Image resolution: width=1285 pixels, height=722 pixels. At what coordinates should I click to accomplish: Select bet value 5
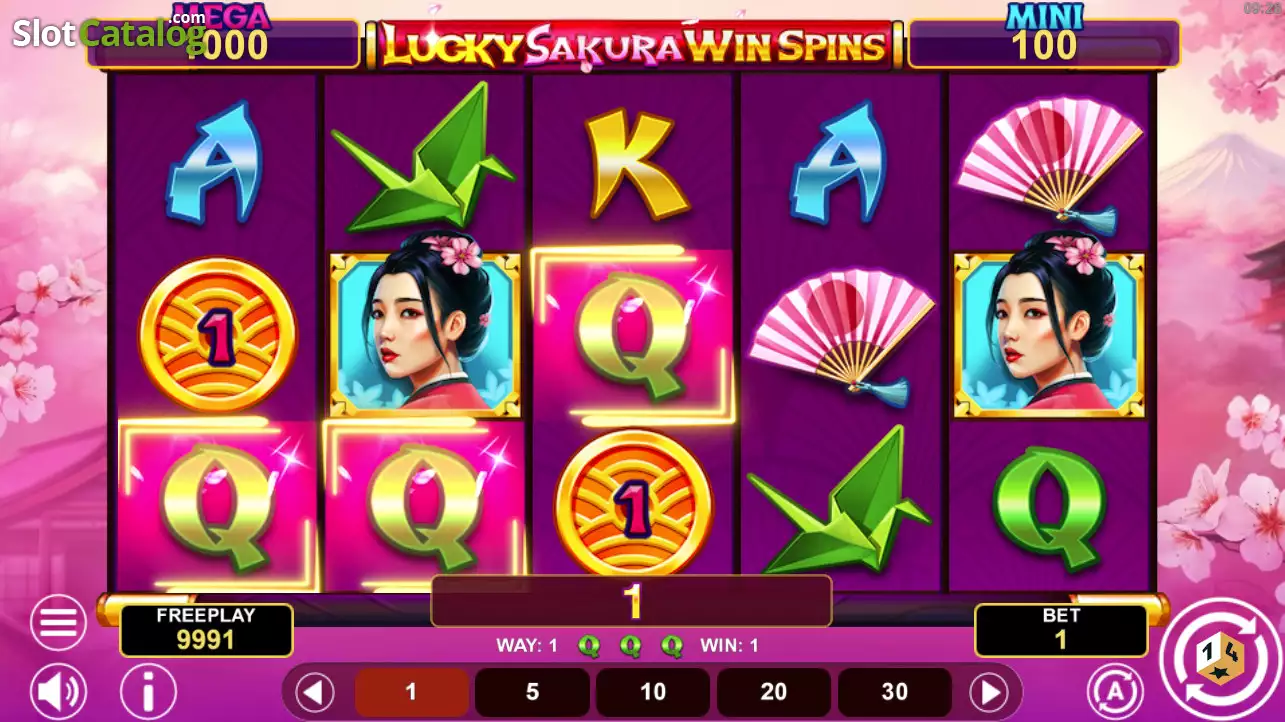click(x=532, y=692)
